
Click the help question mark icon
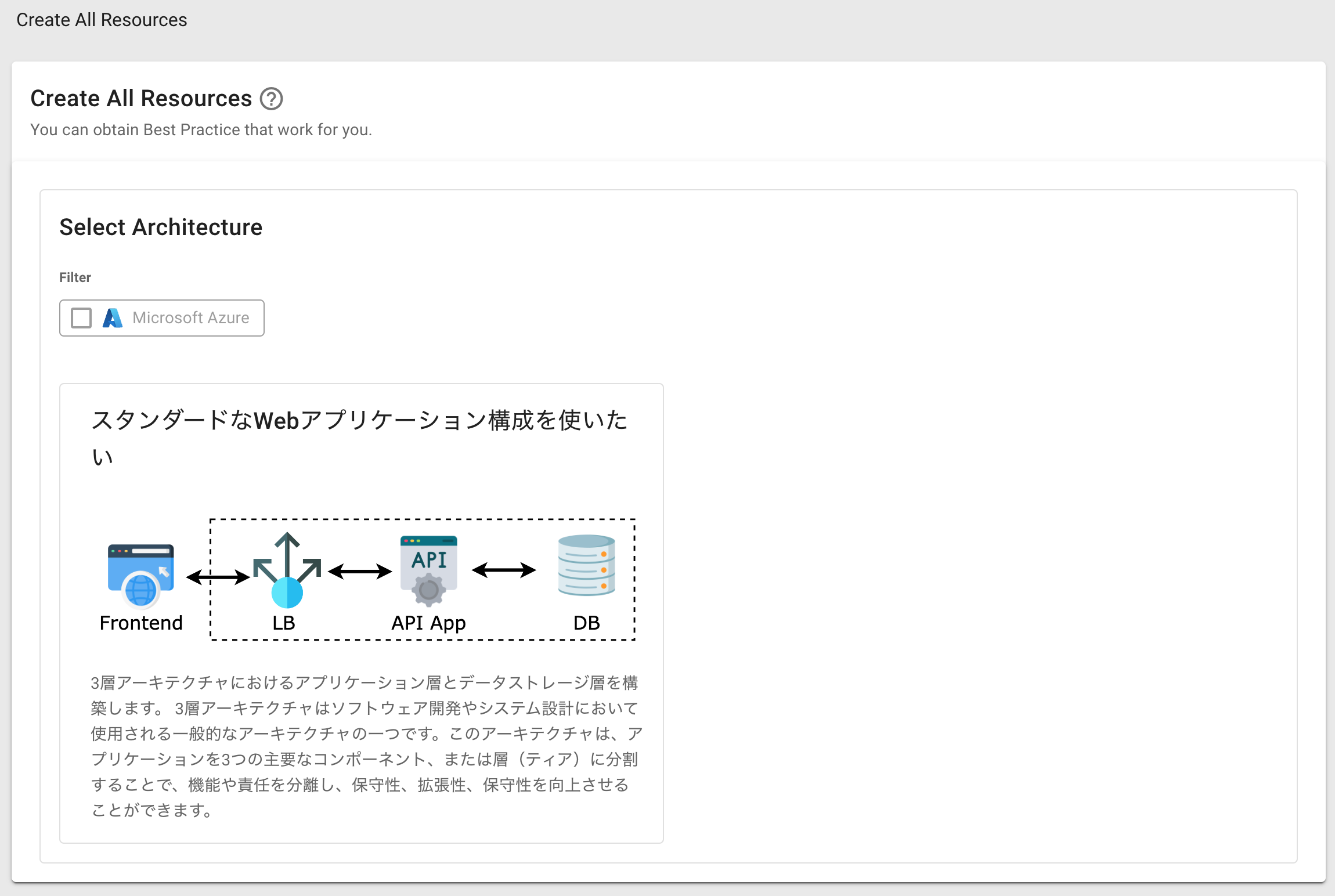(x=271, y=99)
